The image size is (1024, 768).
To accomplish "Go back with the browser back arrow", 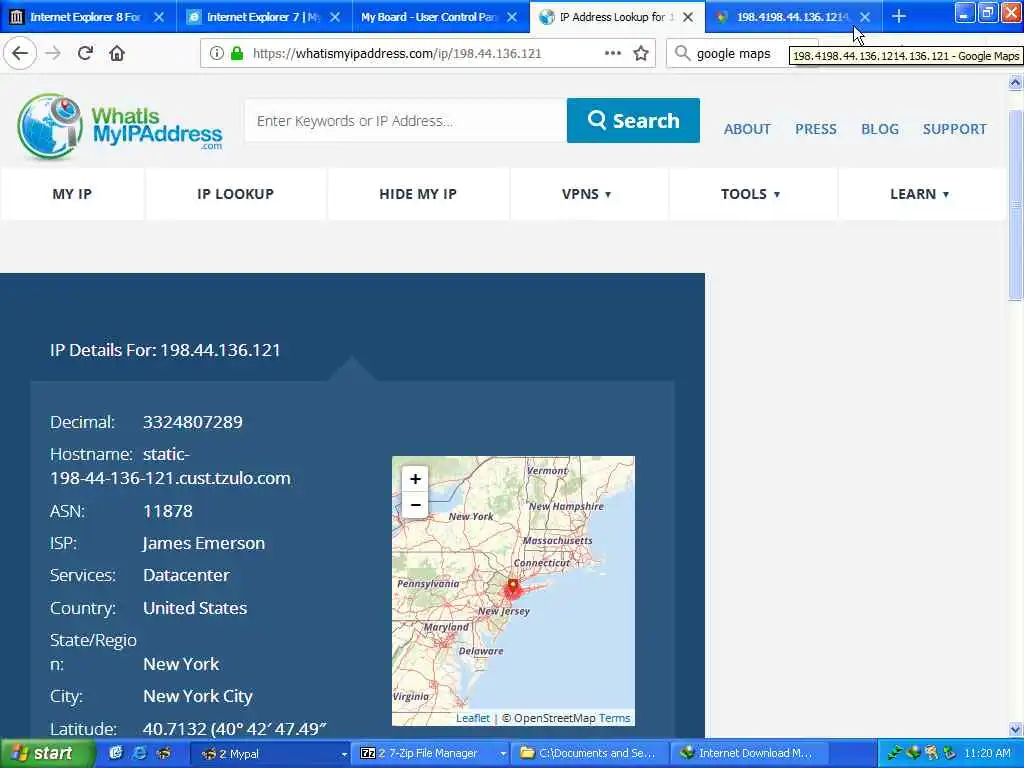I will (x=20, y=53).
